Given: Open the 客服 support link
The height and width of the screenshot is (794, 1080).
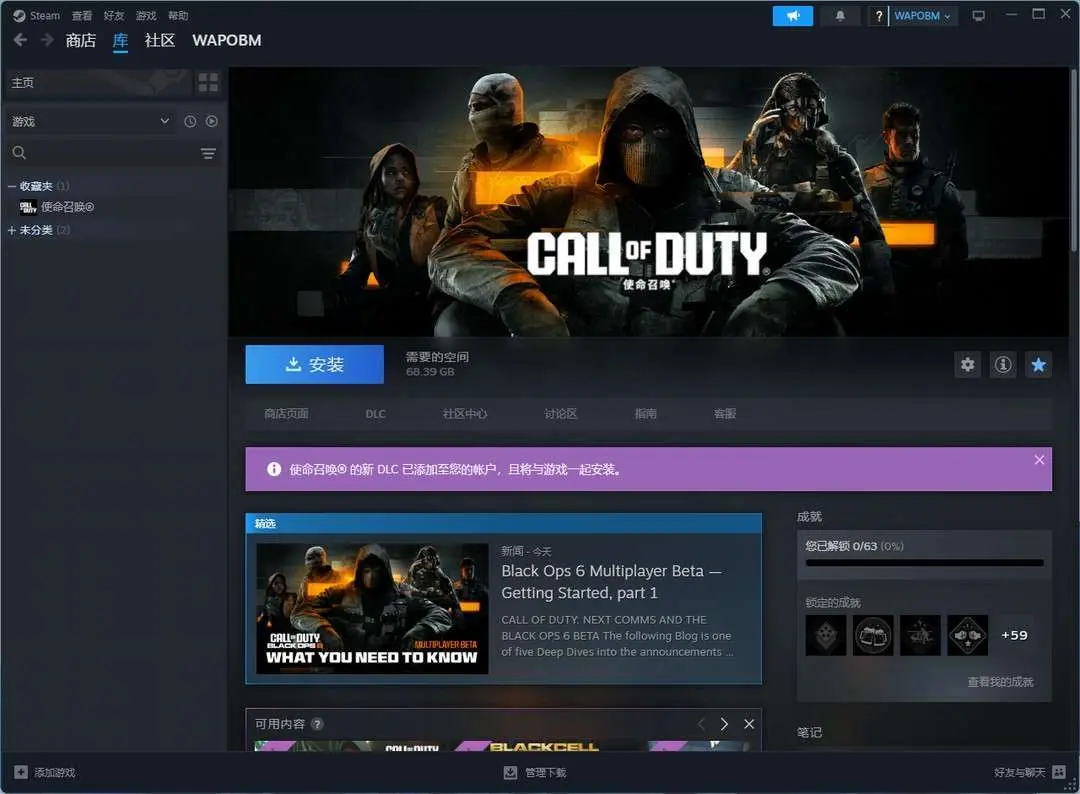Looking at the screenshot, I should click(725, 413).
